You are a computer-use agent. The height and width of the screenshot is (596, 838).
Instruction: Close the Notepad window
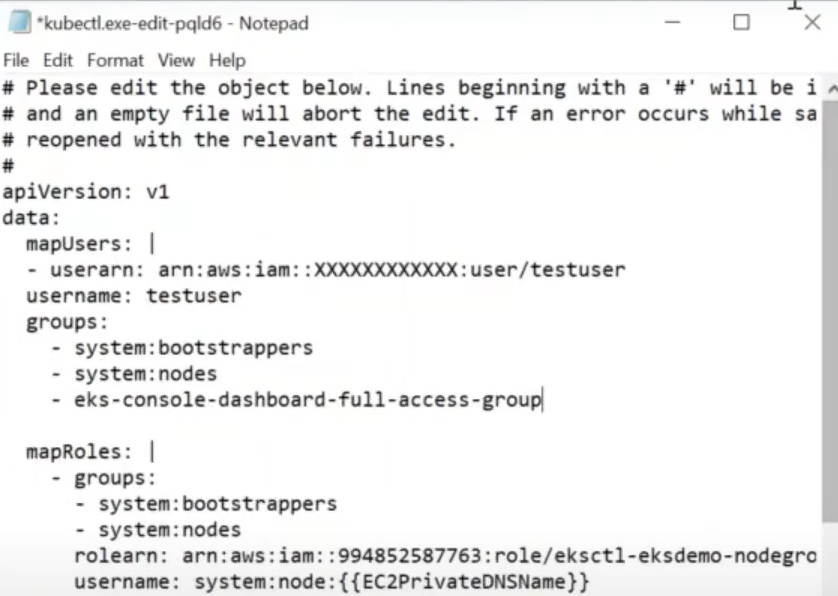[x=812, y=22]
